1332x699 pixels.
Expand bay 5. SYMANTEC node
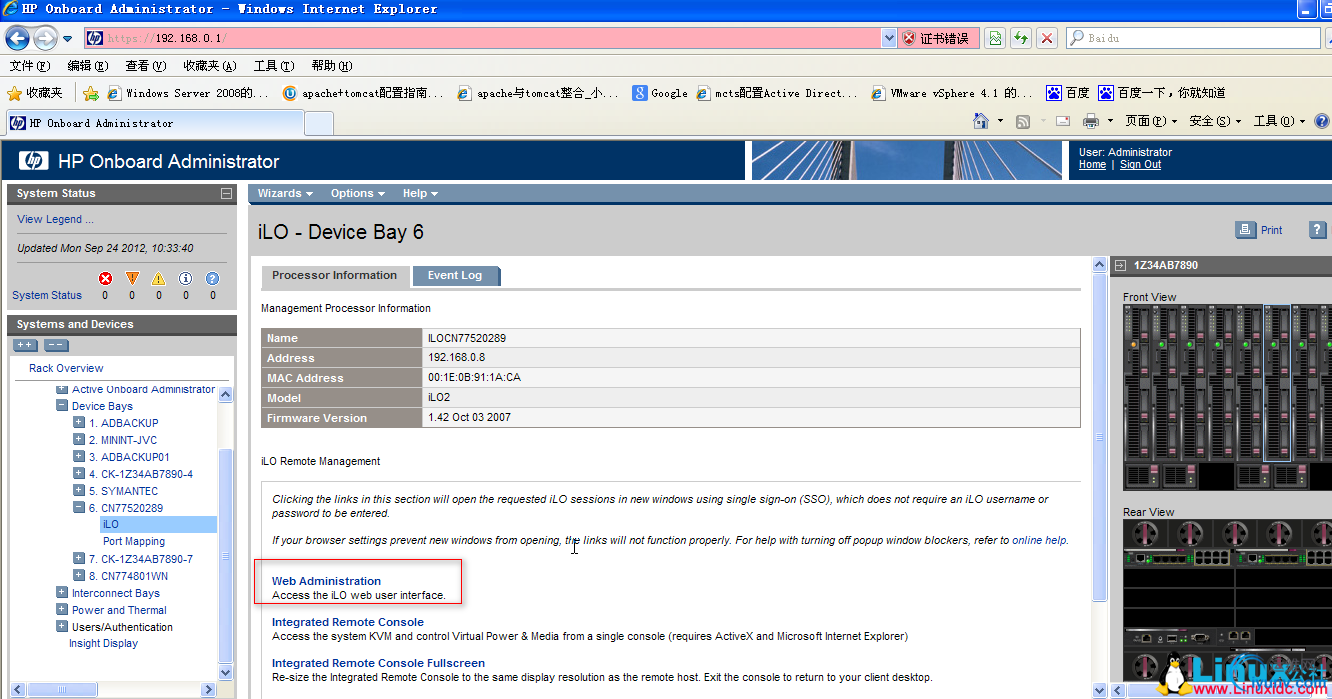click(79, 491)
